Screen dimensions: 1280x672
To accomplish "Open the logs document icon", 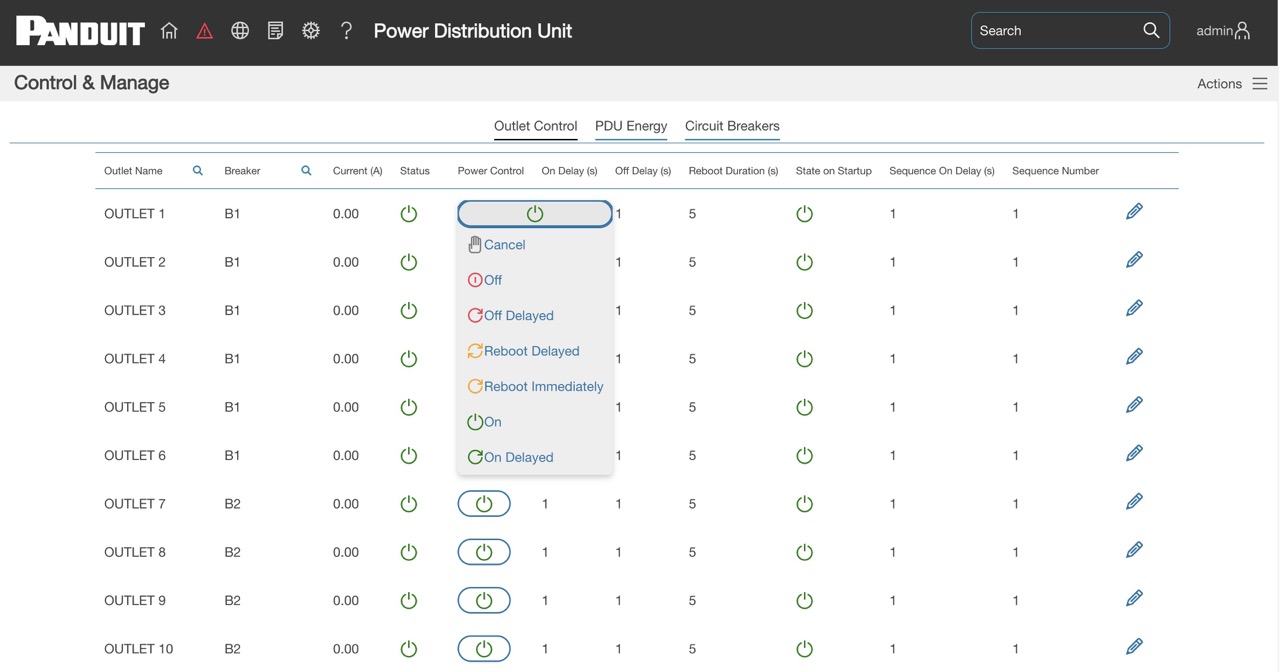I will point(275,31).
